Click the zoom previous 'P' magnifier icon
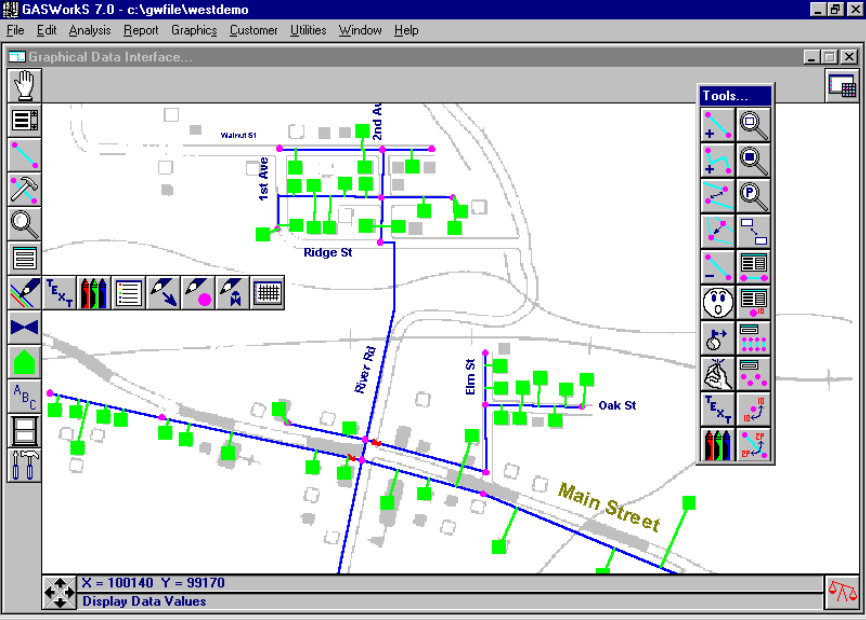This screenshot has width=866, height=620. coord(753,195)
